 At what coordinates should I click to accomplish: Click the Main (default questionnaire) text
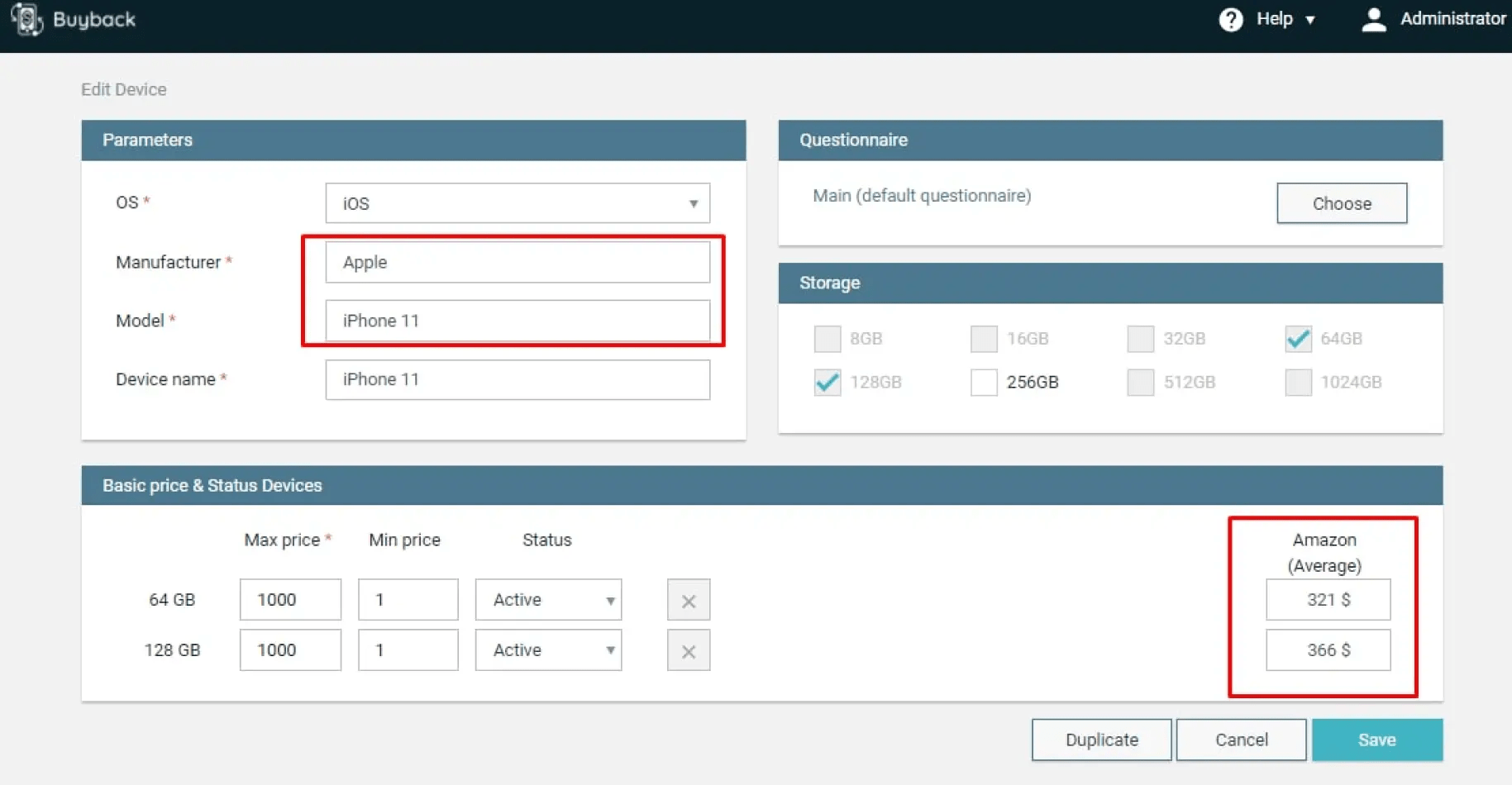pyautogui.click(x=922, y=196)
